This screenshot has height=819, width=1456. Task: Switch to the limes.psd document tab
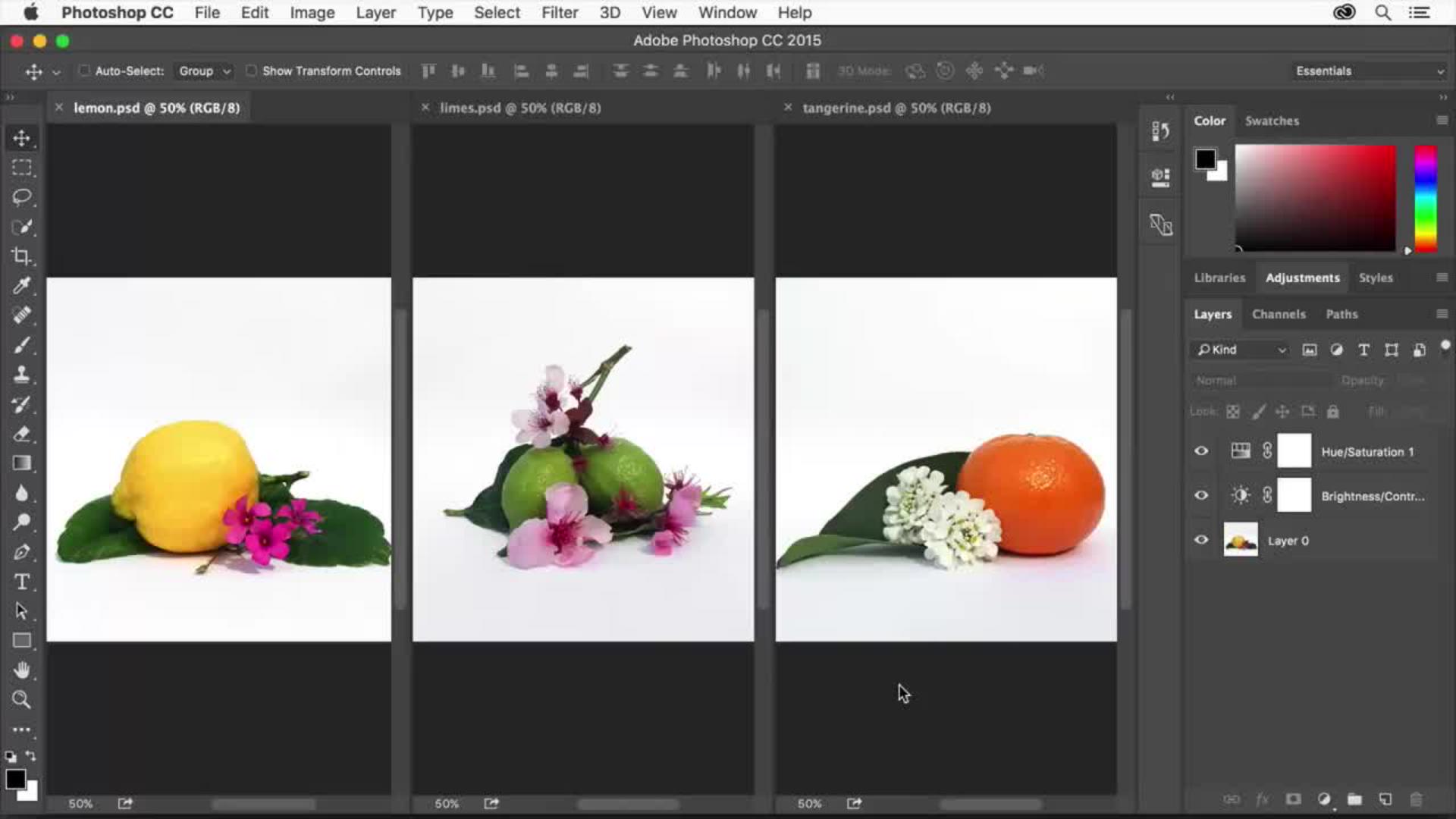(x=520, y=108)
